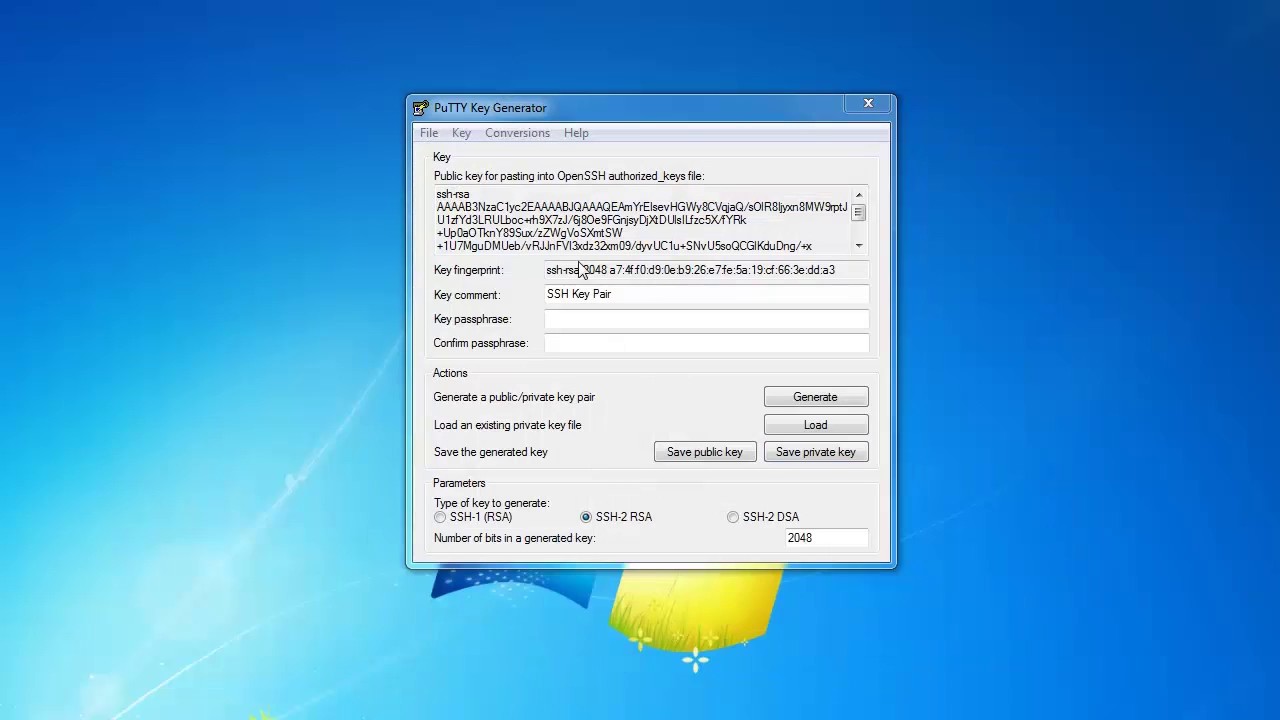Open the Conversions menu

517,133
